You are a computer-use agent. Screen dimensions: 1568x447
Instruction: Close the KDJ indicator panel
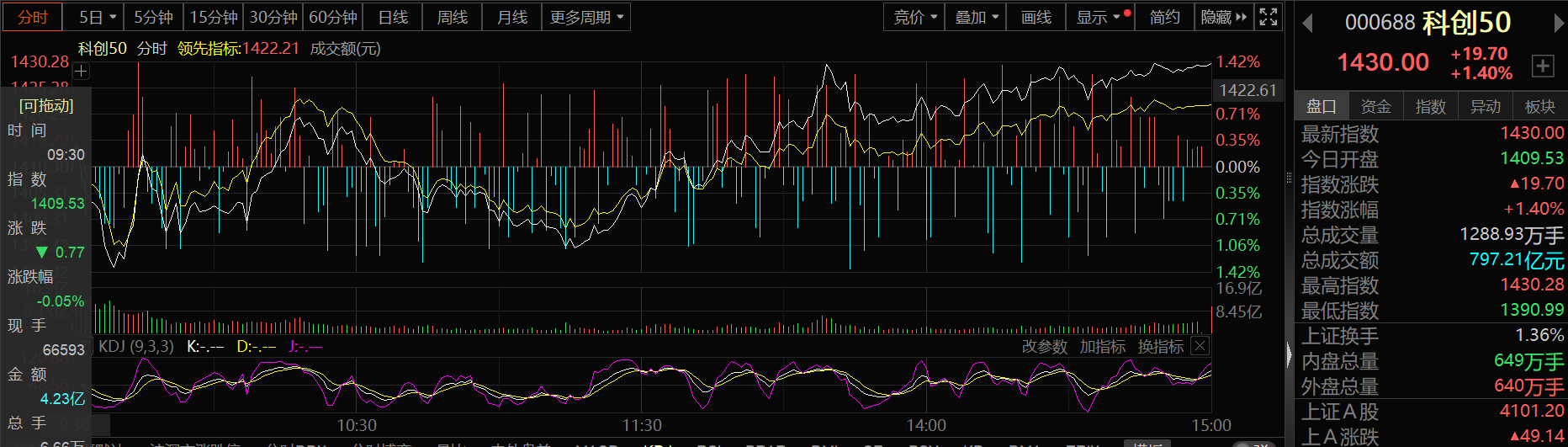click(x=1200, y=346)
